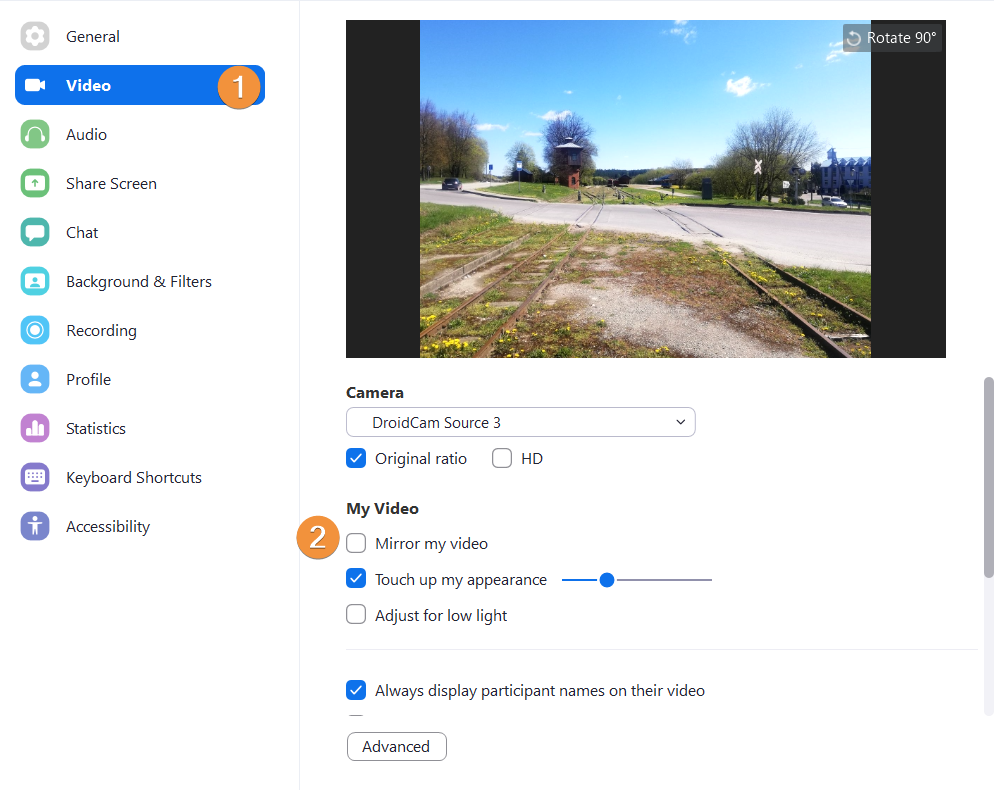Enable Mirror my video checkbox
The image size is (994, 790).
pos(356,544)
